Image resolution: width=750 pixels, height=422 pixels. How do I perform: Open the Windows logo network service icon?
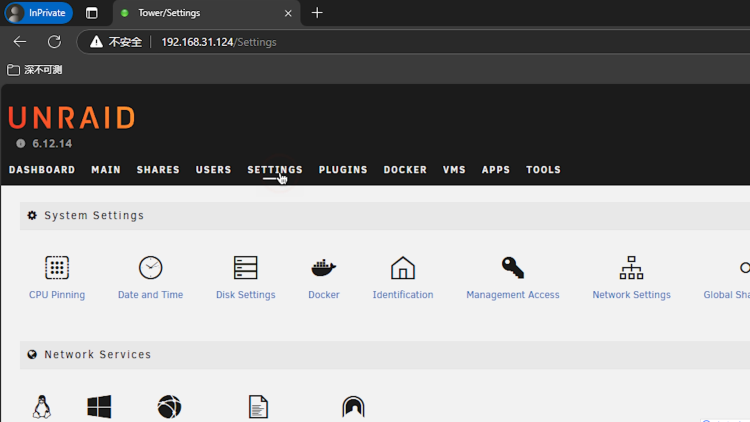click(99, 407)
